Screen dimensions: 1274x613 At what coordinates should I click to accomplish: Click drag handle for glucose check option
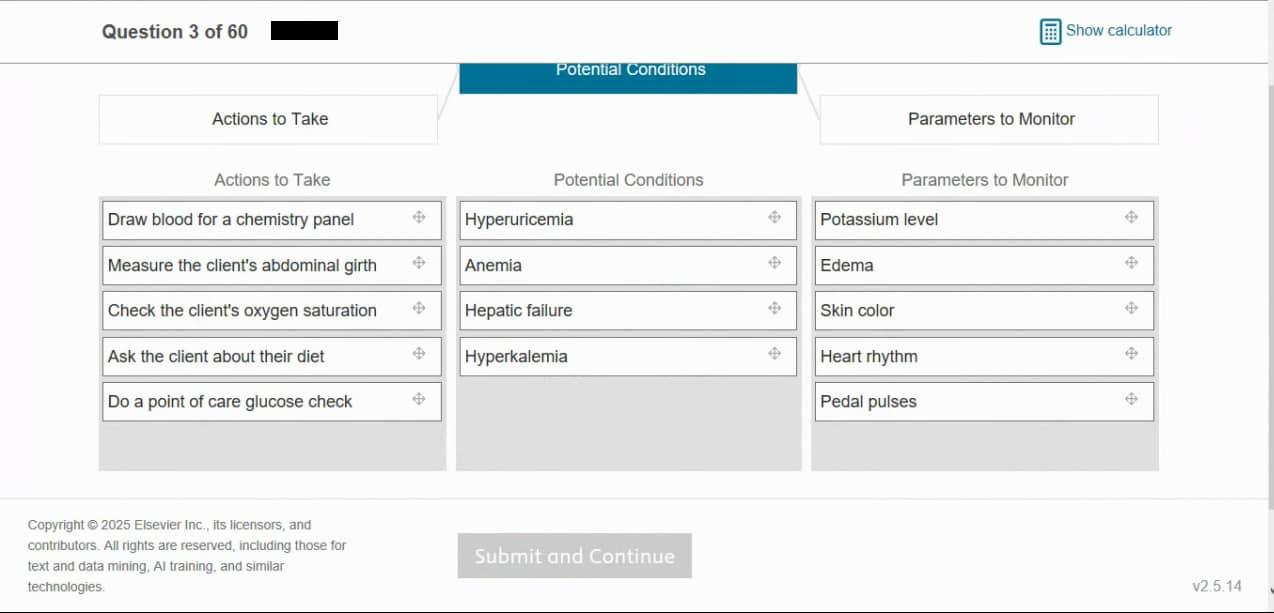[419, 399]
